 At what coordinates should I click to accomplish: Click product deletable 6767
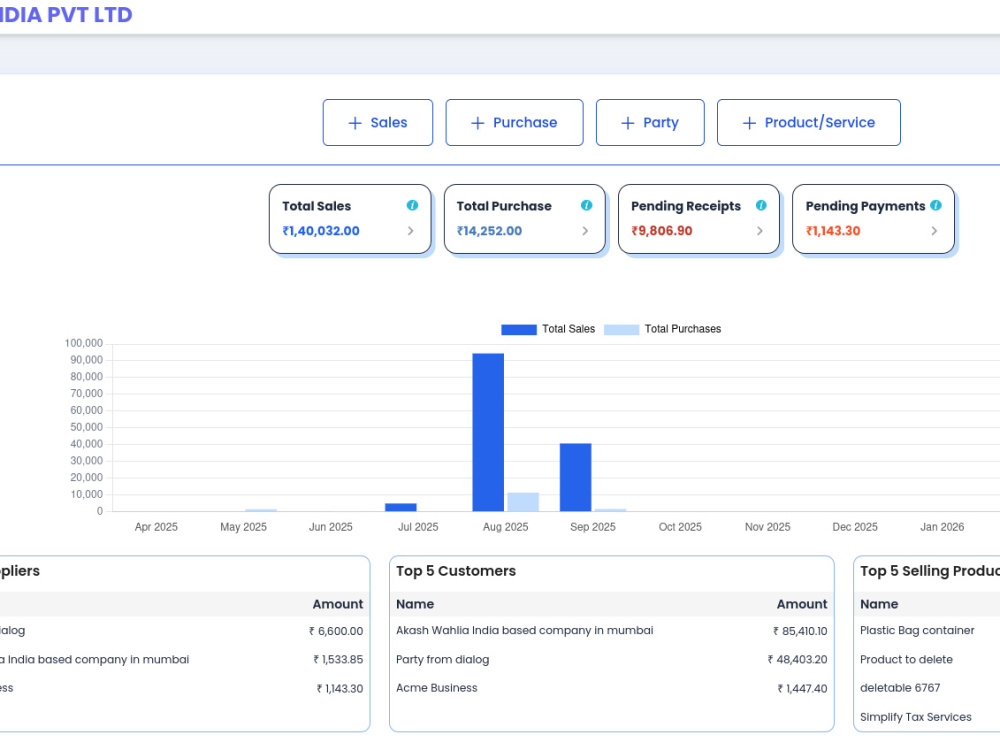[900, 688]
